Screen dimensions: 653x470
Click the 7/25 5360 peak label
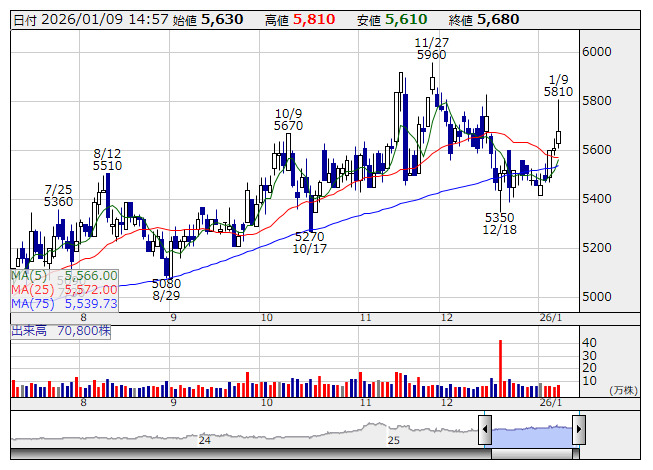point(58,196)
